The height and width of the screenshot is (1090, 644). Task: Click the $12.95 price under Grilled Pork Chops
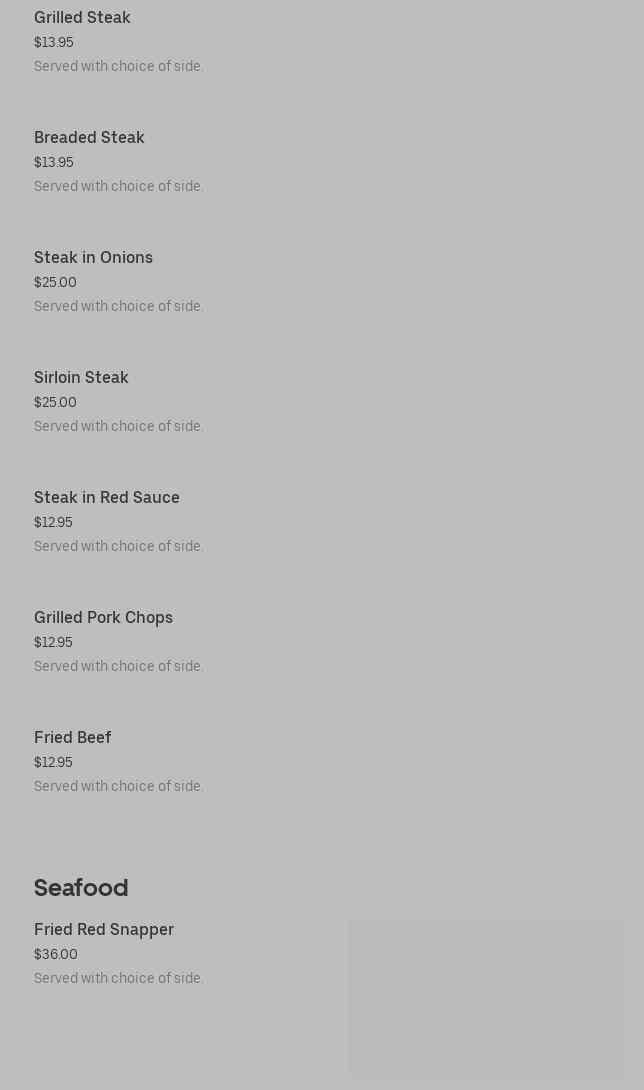[53, 643]
